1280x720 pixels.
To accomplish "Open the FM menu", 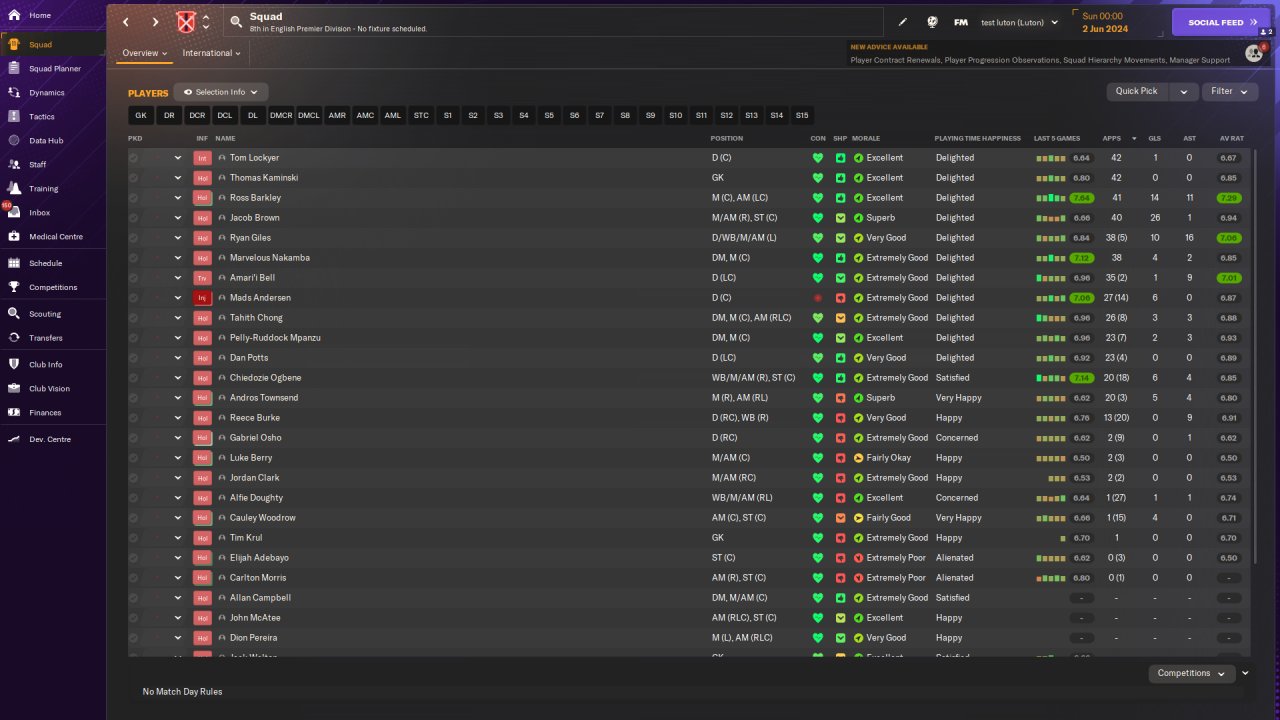I will [x=961, y=22].
